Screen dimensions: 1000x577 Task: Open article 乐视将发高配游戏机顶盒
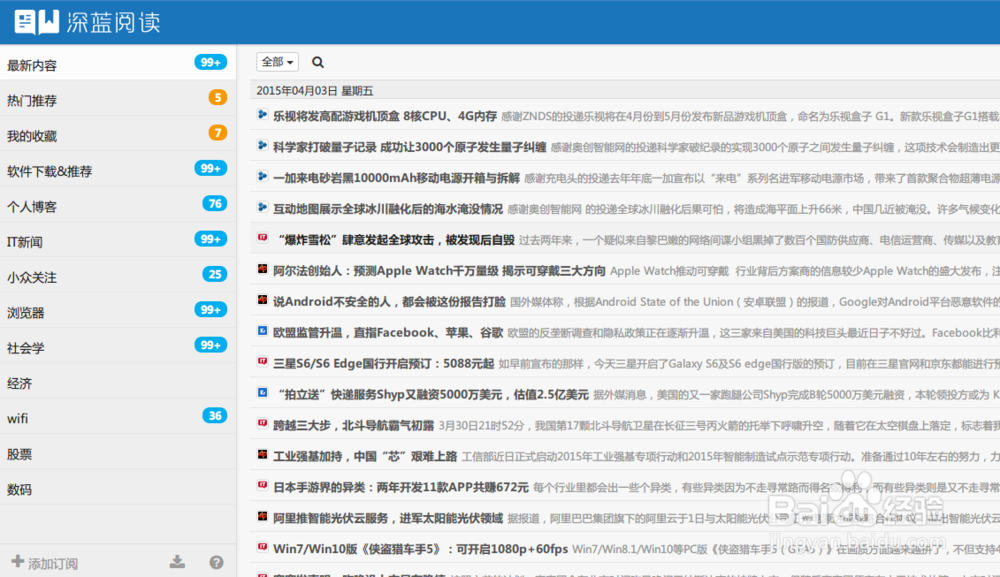[x=385, y=116]
